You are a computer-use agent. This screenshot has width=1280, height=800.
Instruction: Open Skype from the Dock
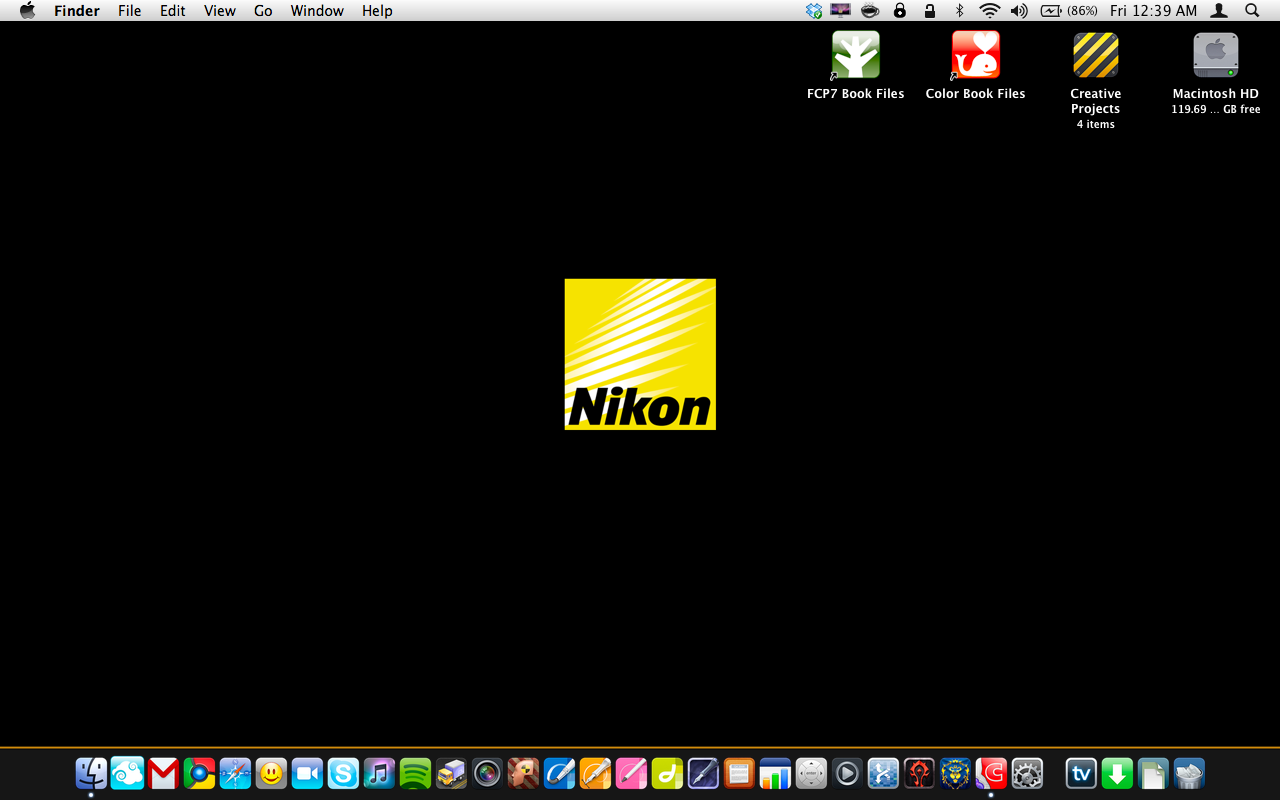click(x=343, y=773)
